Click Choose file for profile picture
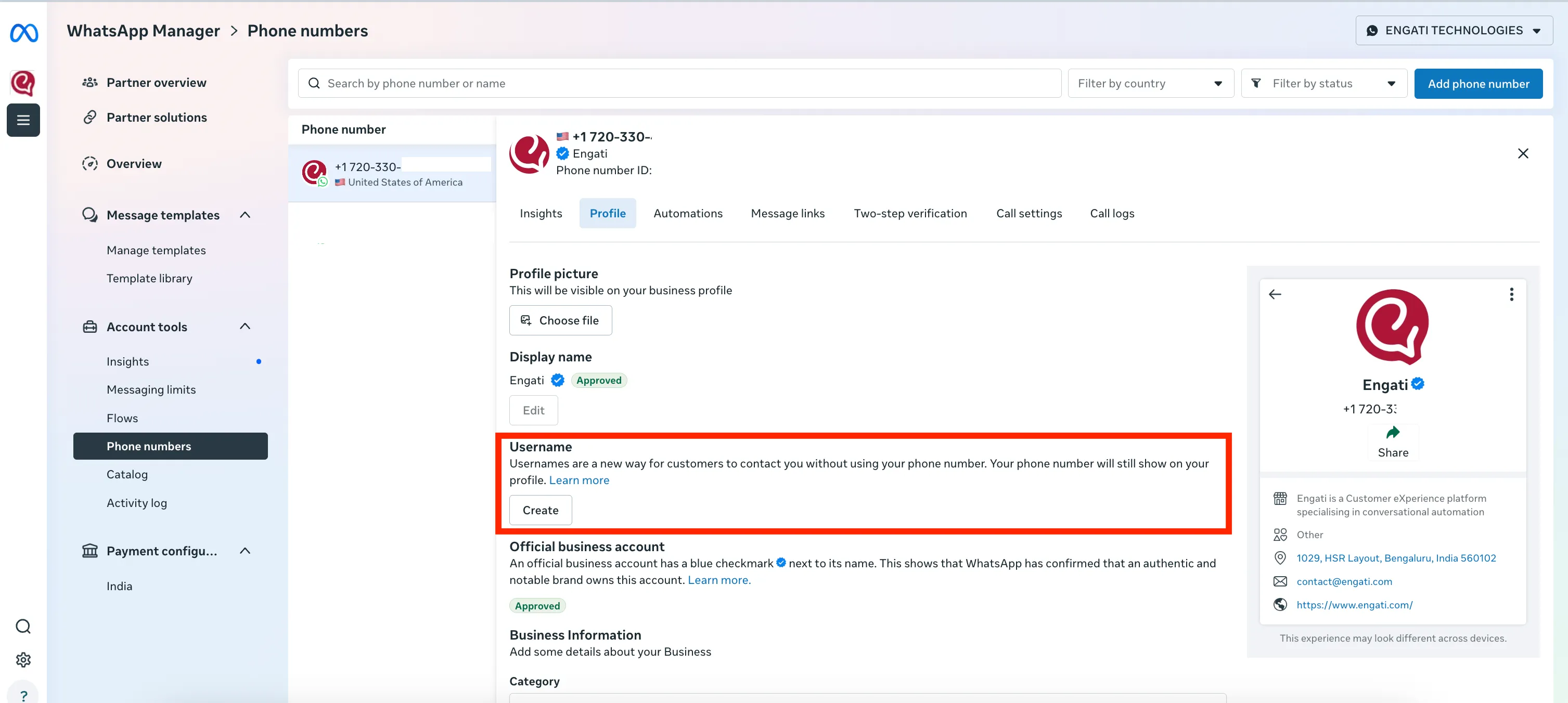This screenshot has height=703, width=1568. (x=560, y=320)
